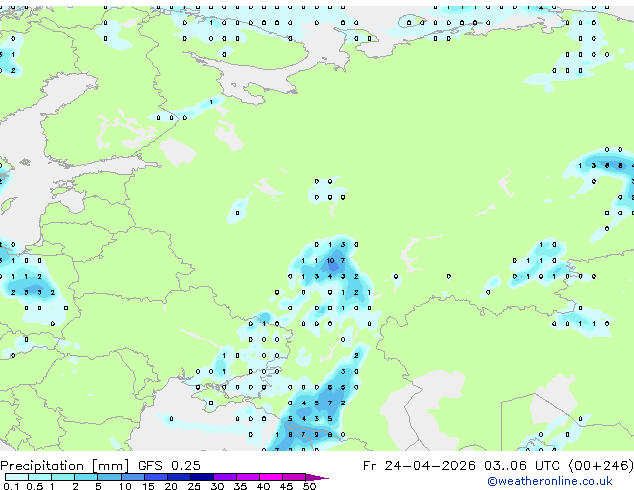
Task: Select the dark navy 25–30 mm swatch
Action: (201, 477)
